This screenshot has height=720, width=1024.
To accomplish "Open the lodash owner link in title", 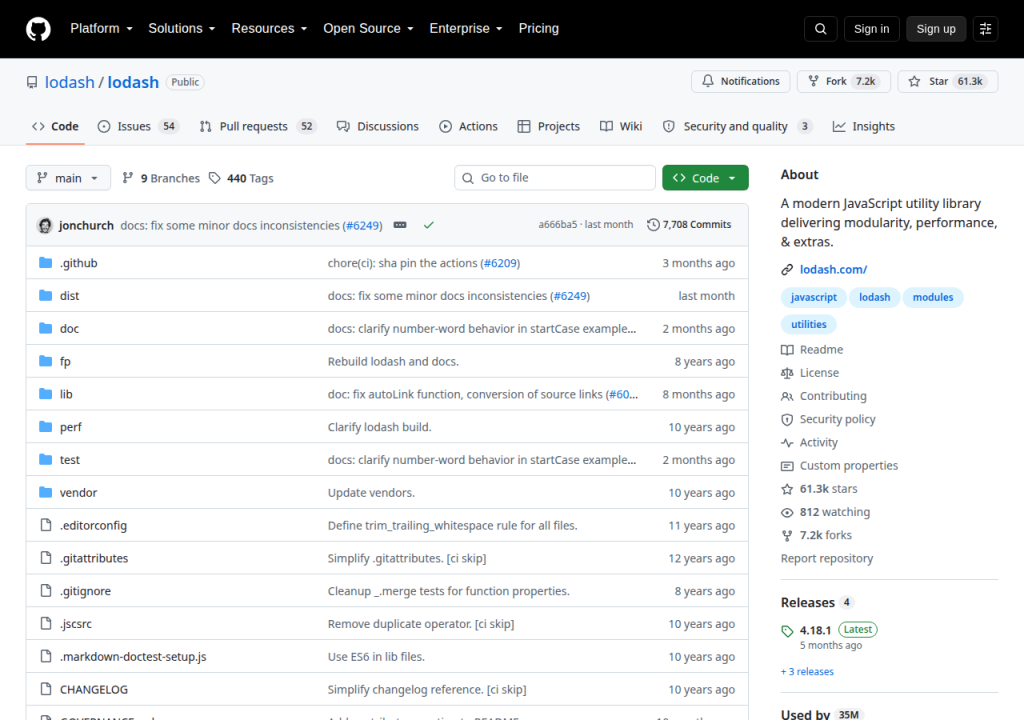I will click(69, 82).
